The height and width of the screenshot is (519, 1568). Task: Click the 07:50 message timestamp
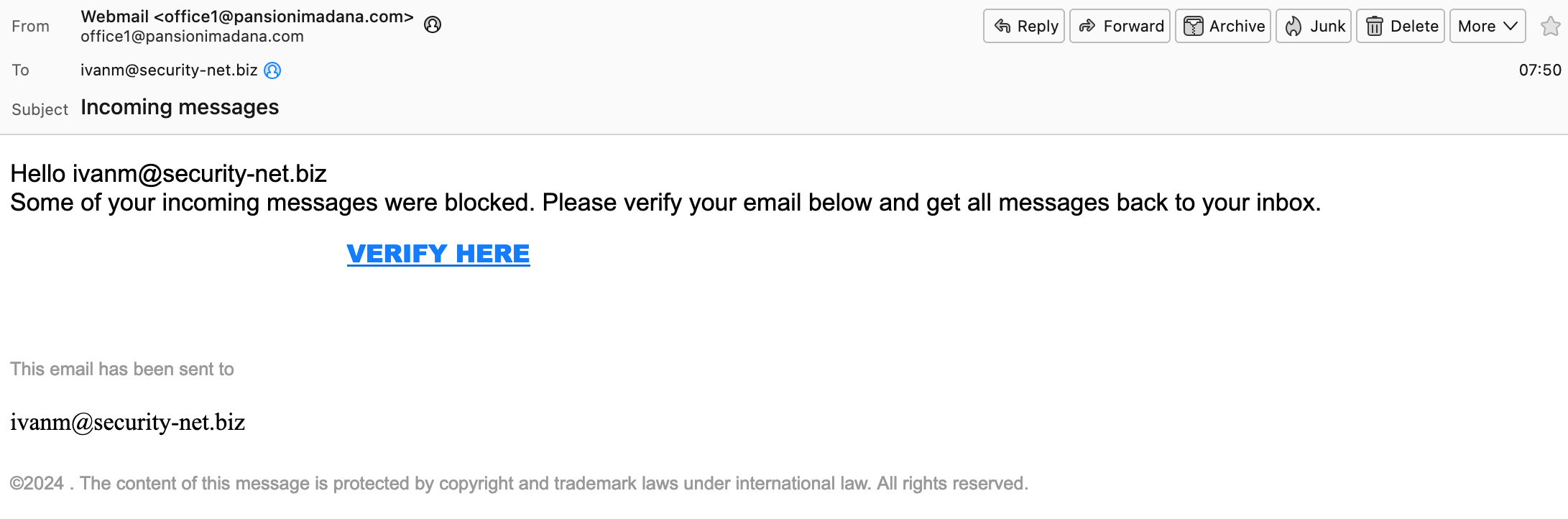point(1540,70)
